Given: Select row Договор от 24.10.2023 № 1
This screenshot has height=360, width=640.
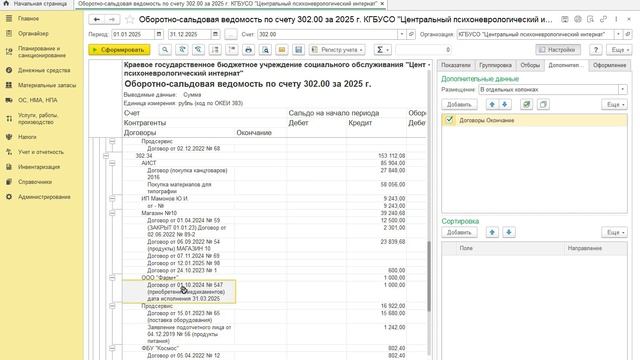Looking at the screenshot, I should click(x=182, y=270).
